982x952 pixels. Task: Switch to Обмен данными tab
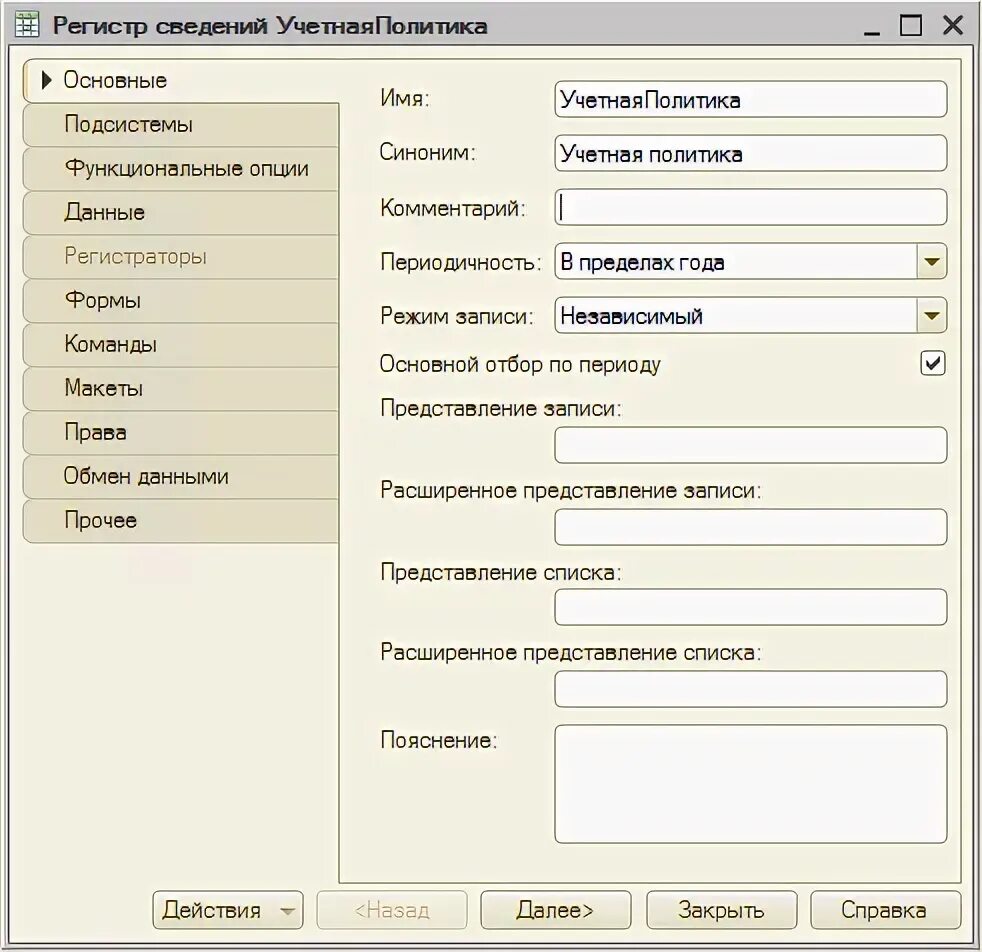coord(180,477)
